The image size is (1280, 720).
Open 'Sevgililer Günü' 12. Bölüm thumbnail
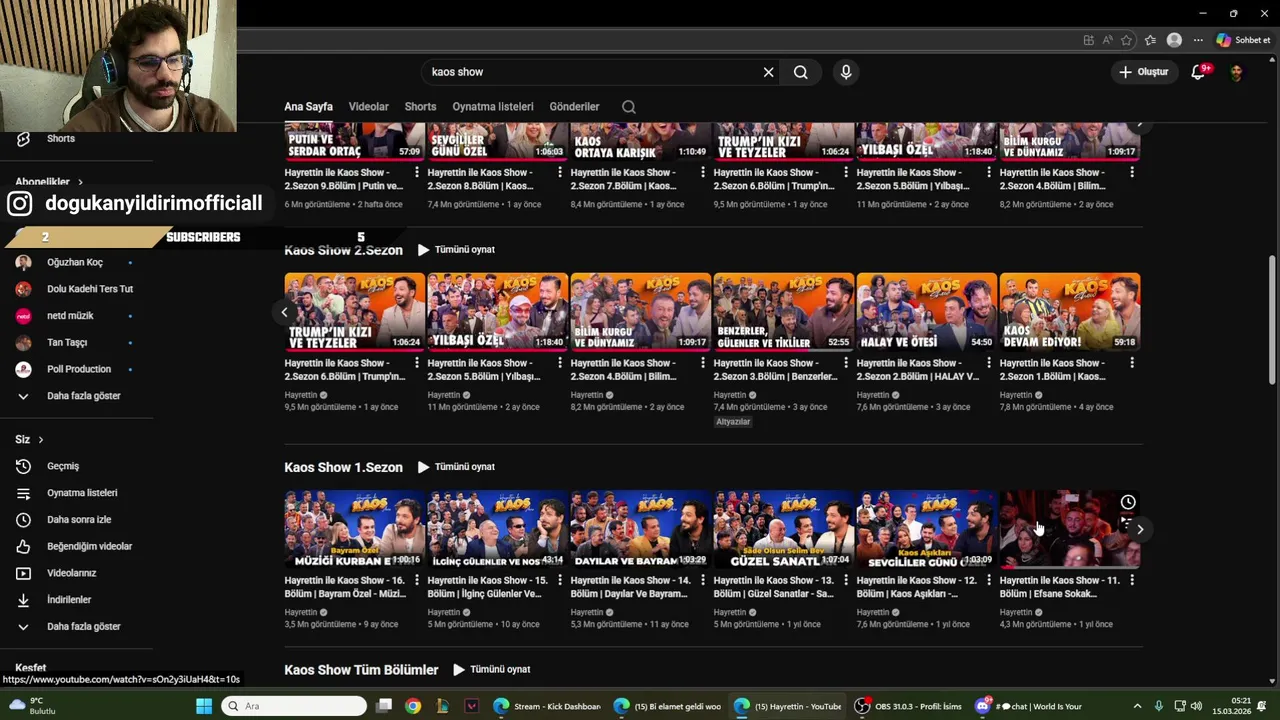coord(927,529)
